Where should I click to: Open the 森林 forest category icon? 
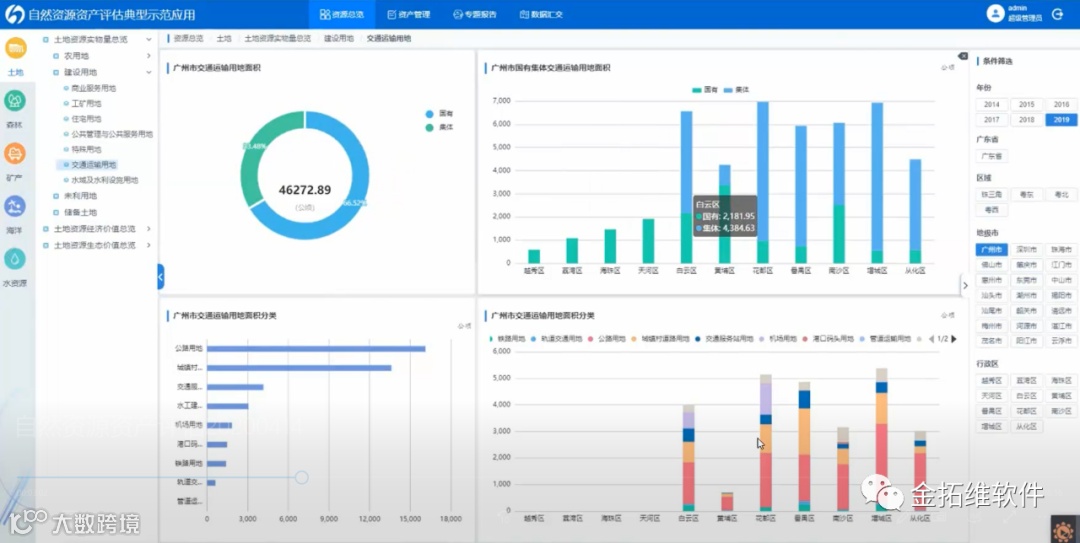point(15,101)
